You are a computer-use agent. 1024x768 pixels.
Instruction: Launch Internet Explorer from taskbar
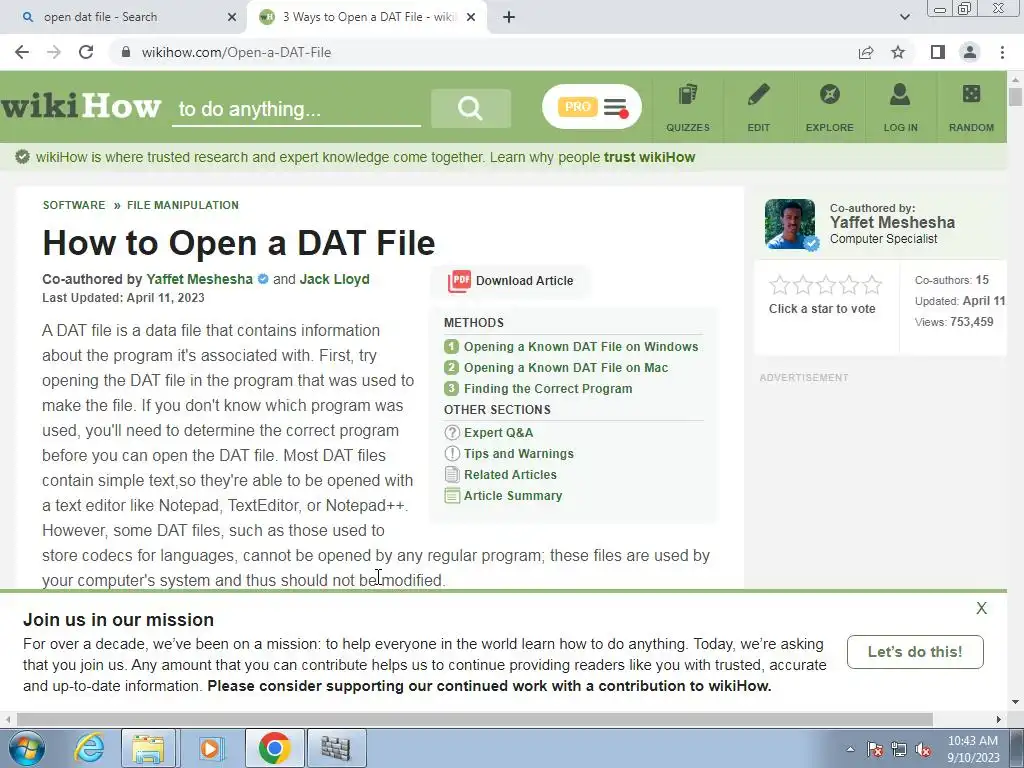(89, 748)
